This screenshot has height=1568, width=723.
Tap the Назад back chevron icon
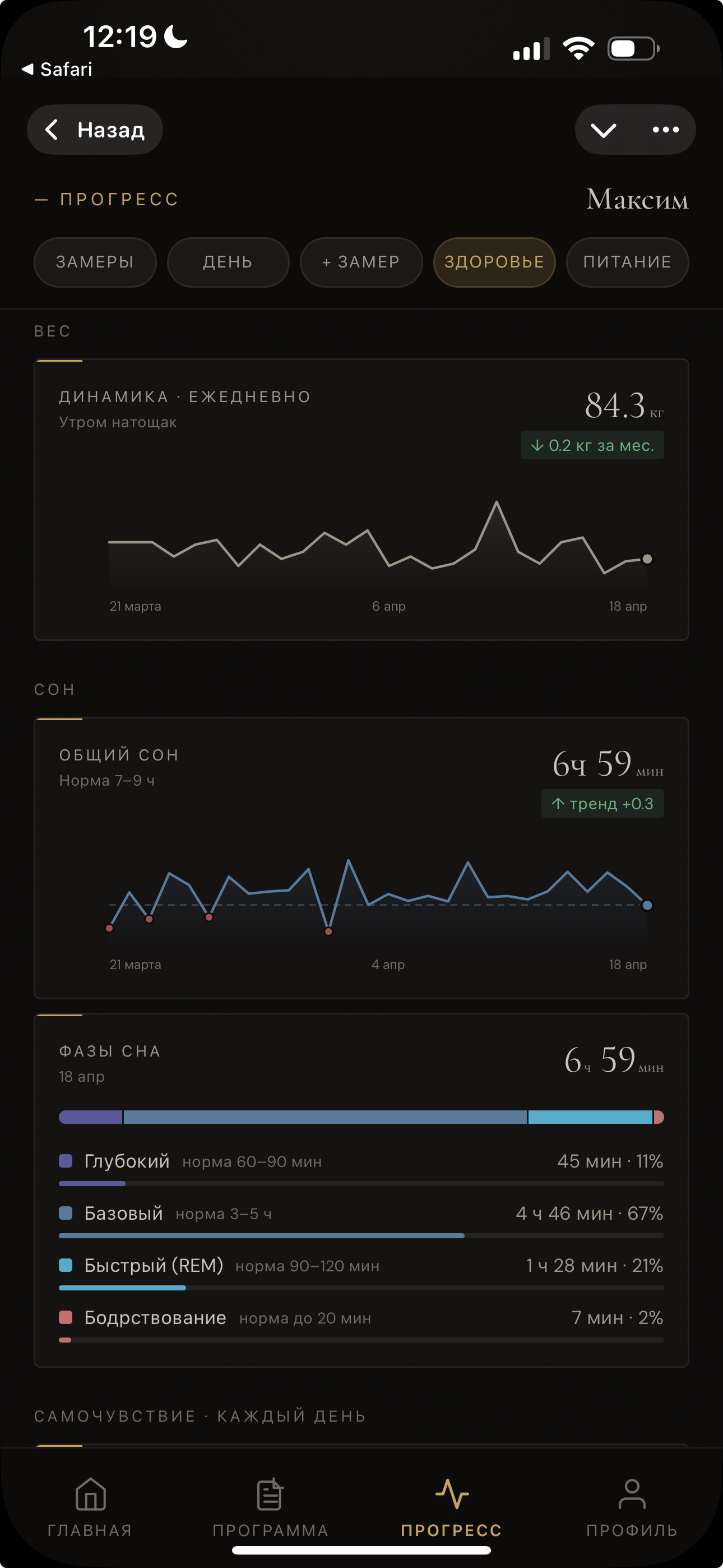tap(52, 130)
